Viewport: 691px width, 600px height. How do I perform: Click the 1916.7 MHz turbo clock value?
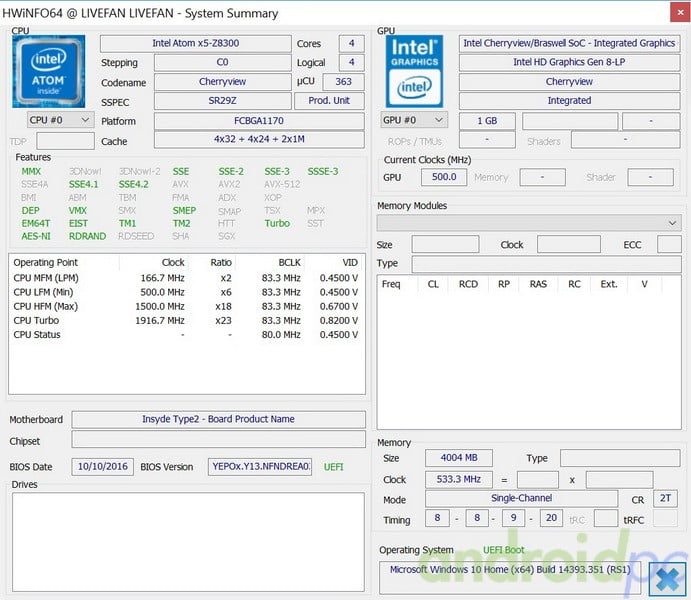[x=160, y=320]
